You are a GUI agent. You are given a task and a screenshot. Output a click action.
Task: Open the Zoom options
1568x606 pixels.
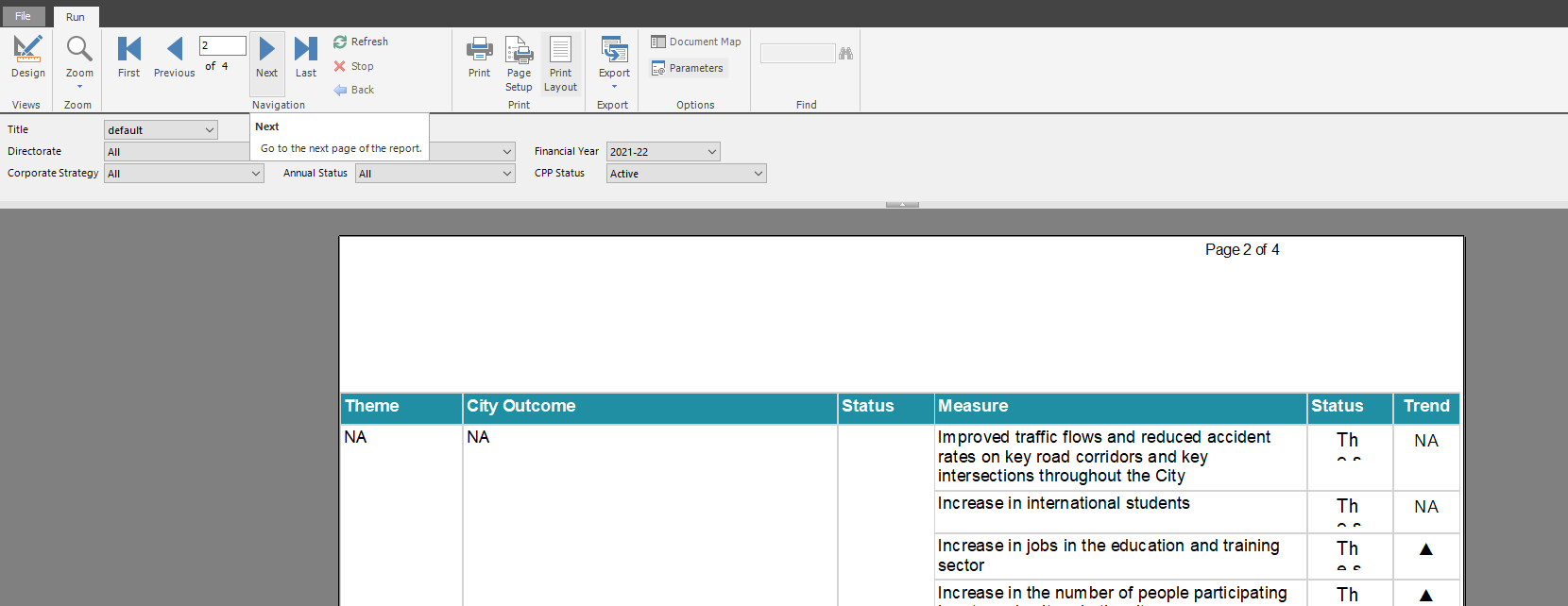(x=79, y=60)
